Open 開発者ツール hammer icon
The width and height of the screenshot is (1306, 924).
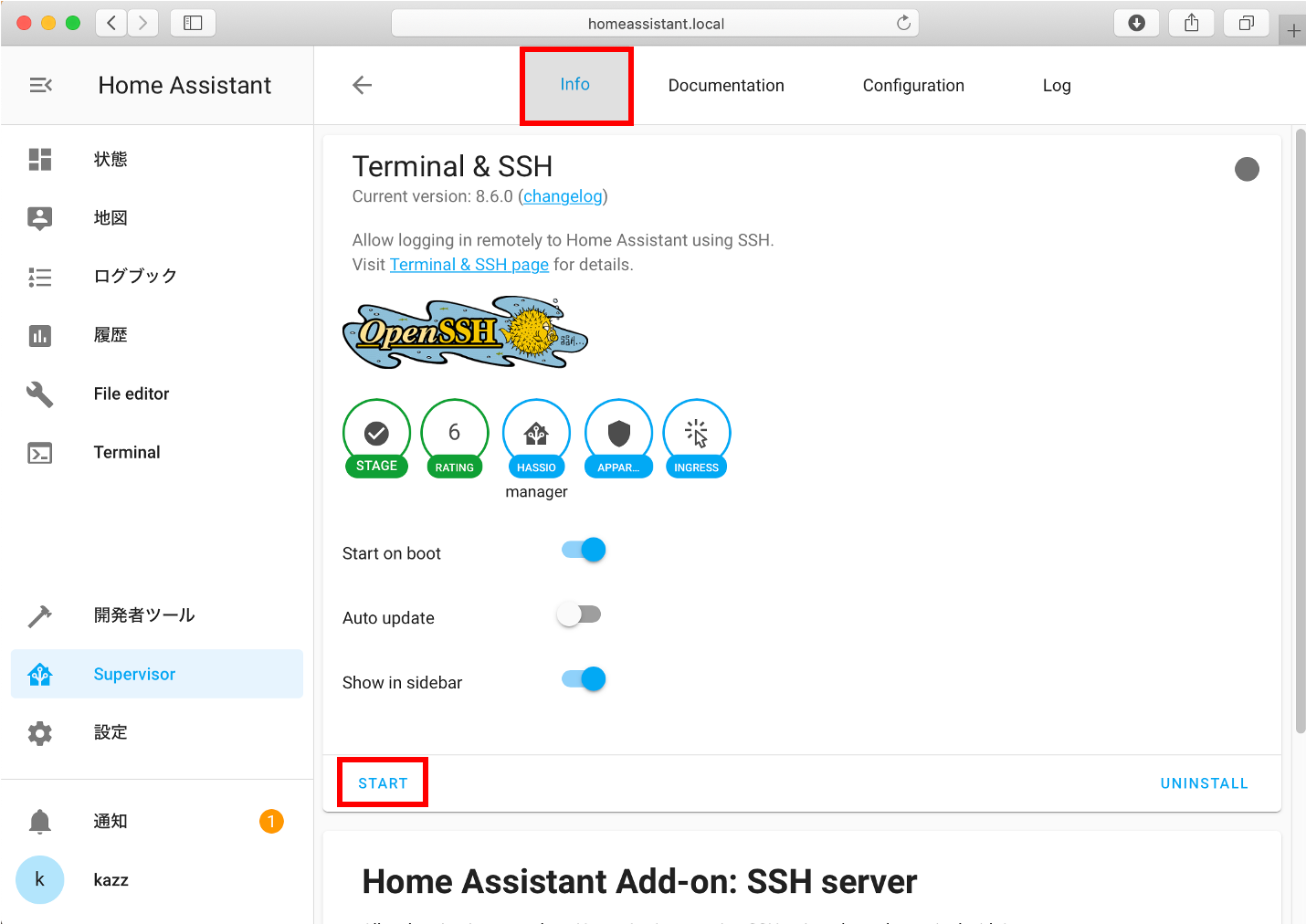click(x=40, y=615)
